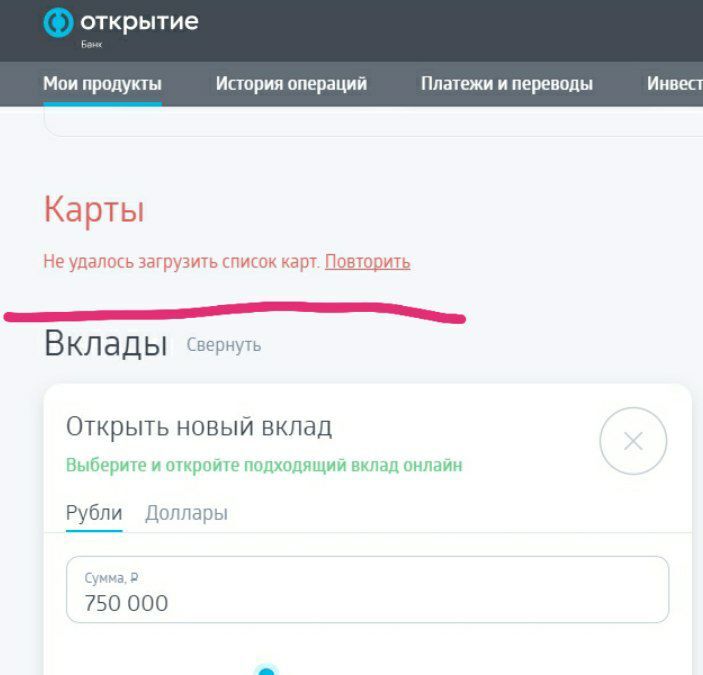Click the Вклады section heading
This screenshot has height=675, width=703.
click(106, 344)
